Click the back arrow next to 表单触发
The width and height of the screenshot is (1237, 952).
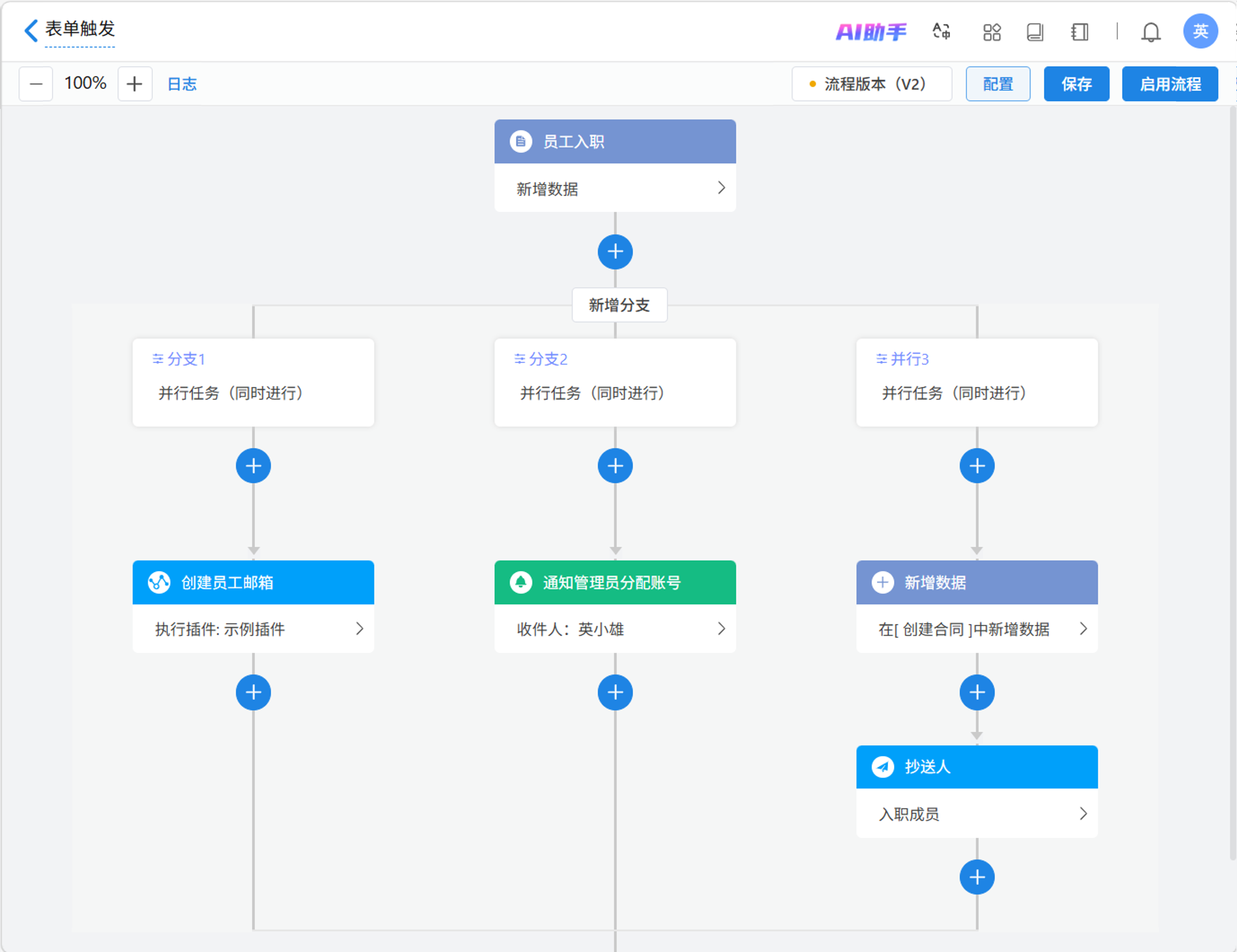coord(31,30)
